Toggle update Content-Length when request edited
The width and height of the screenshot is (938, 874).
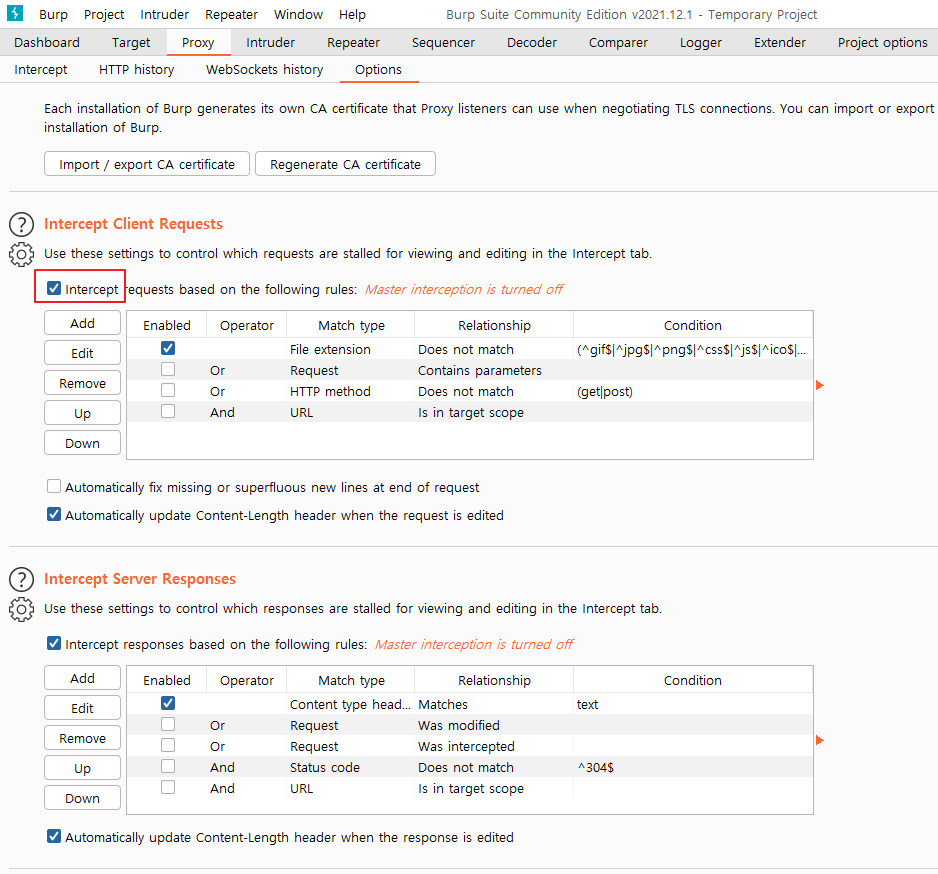click(54, 514)
